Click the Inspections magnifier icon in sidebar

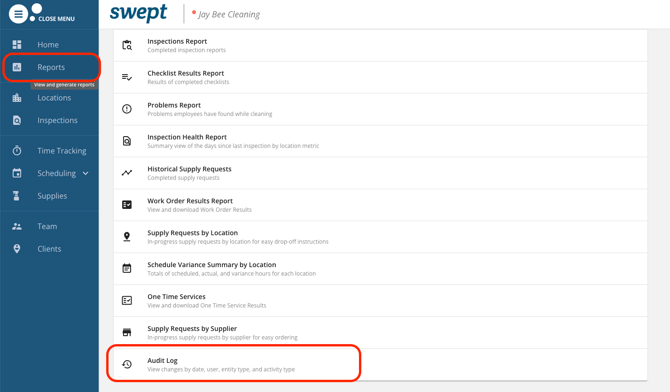(17, 121)
